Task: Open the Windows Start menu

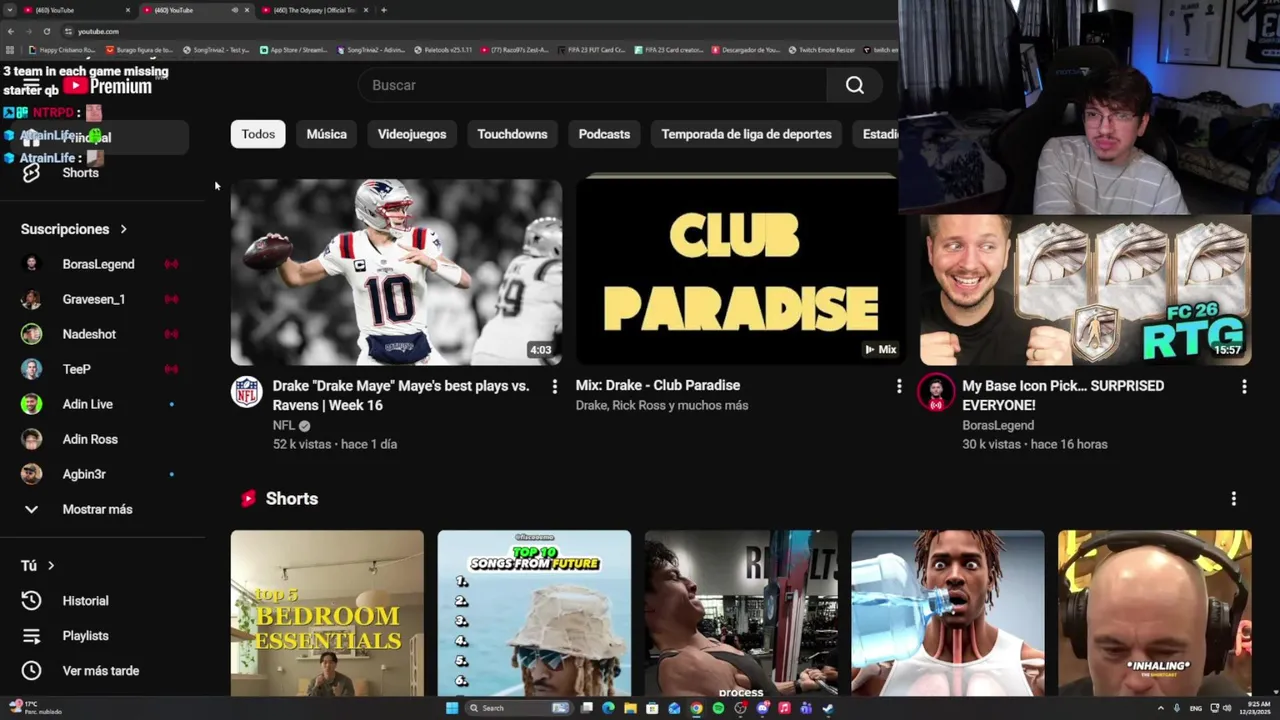Action: (452, 708)
